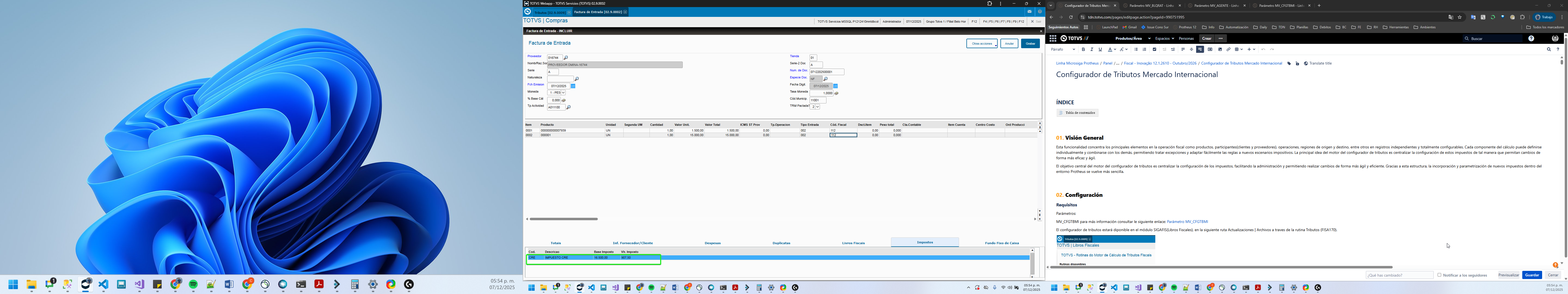This screenshot has width=1568, height=294.
Task: Expand Otras acciones dropdown button
Action: (x=982, y=43)
